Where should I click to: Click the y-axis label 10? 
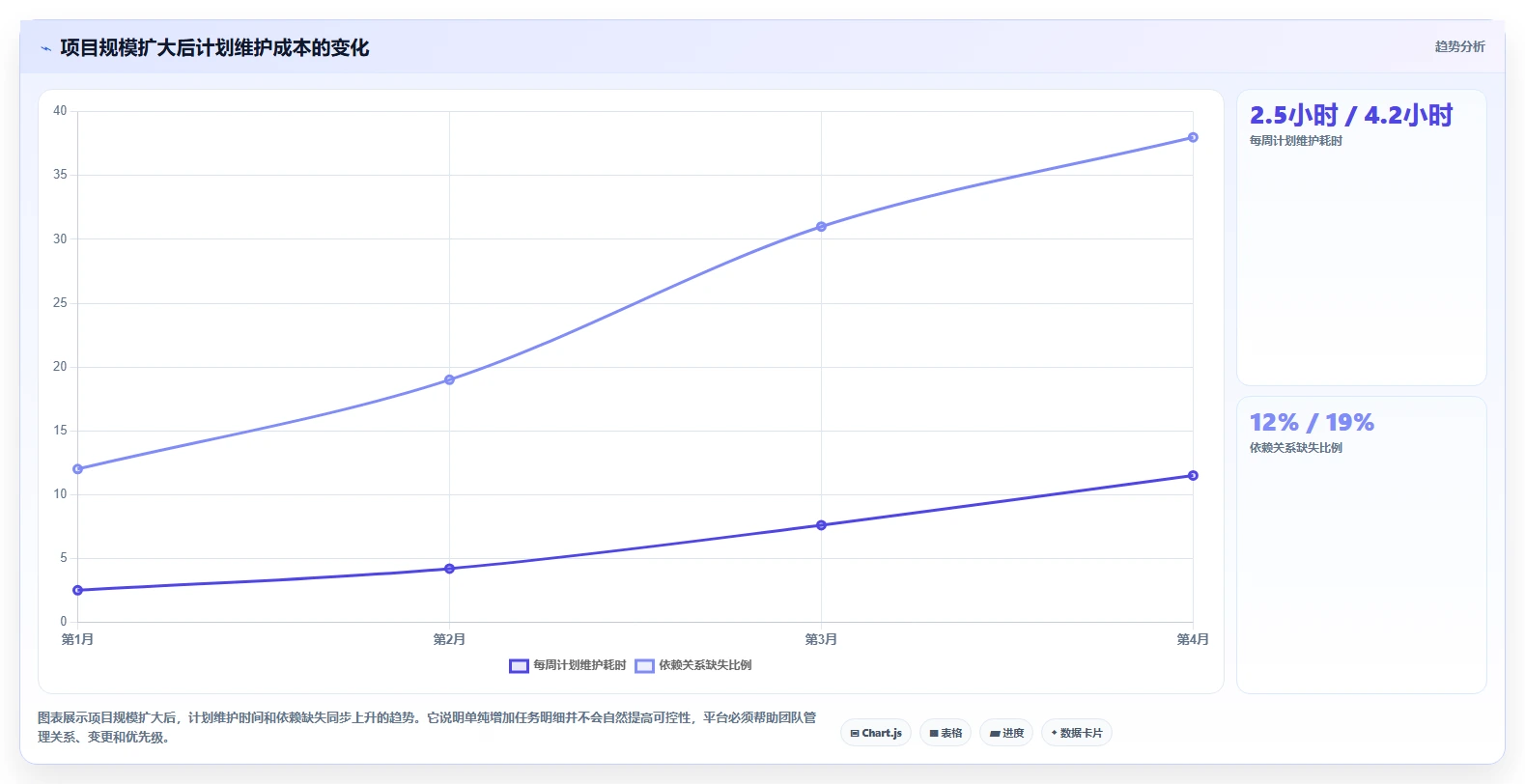[x=60, y=493]
